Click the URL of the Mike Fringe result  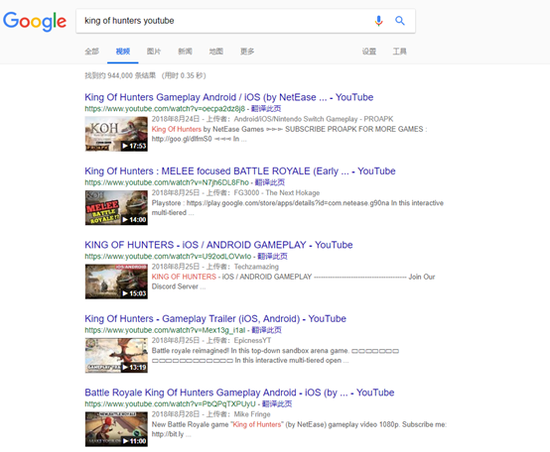[x=170, y=404]
